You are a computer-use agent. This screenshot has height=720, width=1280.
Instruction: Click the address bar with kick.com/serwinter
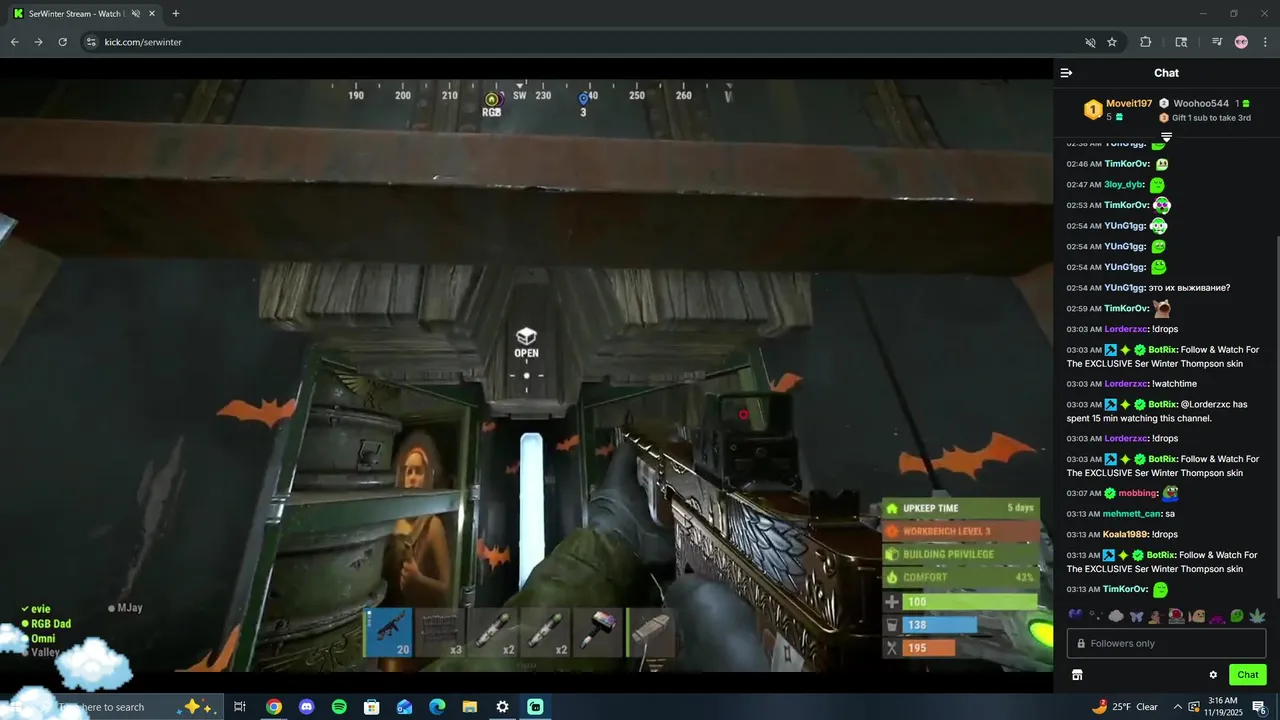coord(590,42)
